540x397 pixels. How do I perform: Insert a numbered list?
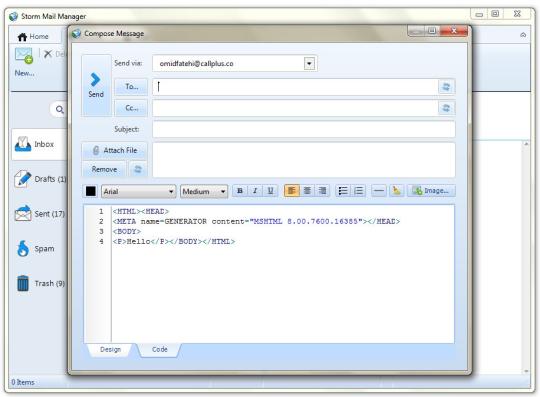[359, 191]
